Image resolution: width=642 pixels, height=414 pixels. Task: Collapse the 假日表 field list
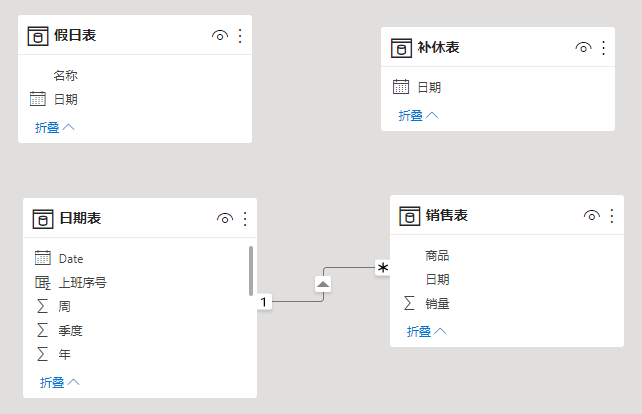(x=54, y=127)
